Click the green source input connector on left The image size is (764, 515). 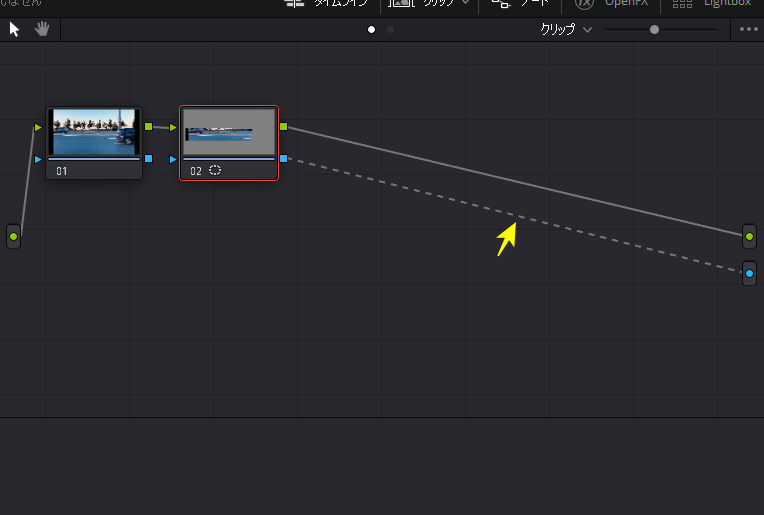(x=14, y=236)
